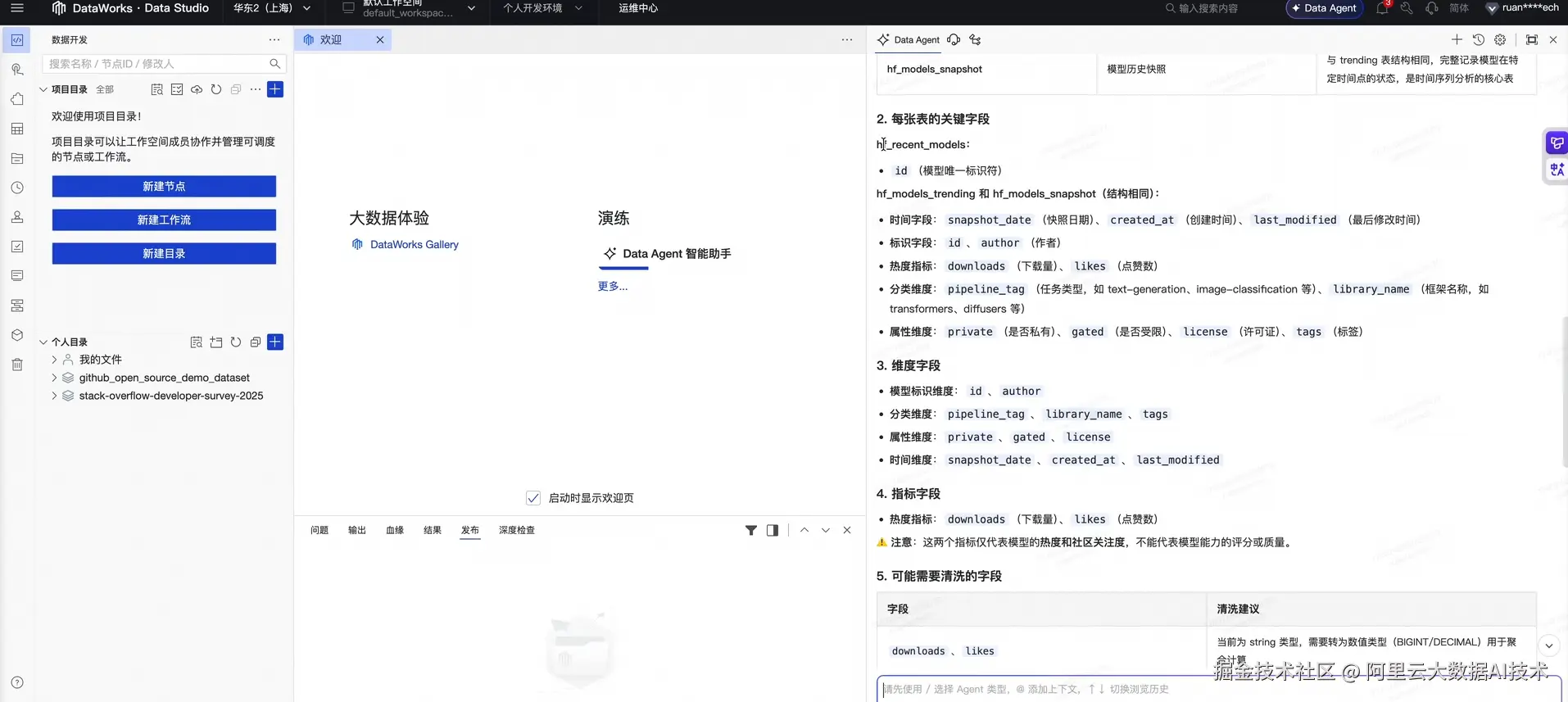Open the wrench tools icon in top bar
This screenshot has width=1568, height=702.
1407,8
